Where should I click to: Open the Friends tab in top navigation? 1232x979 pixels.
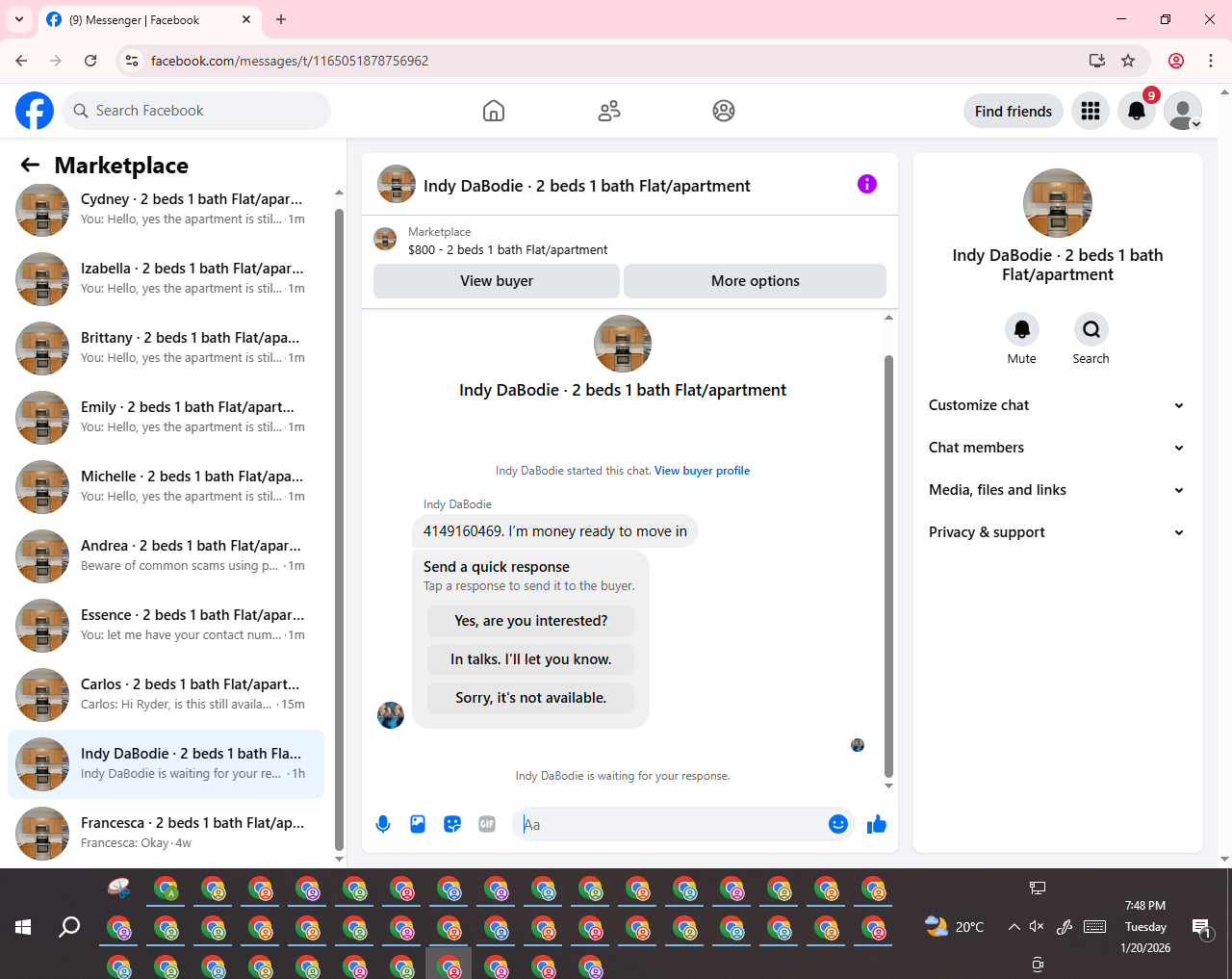609,111
